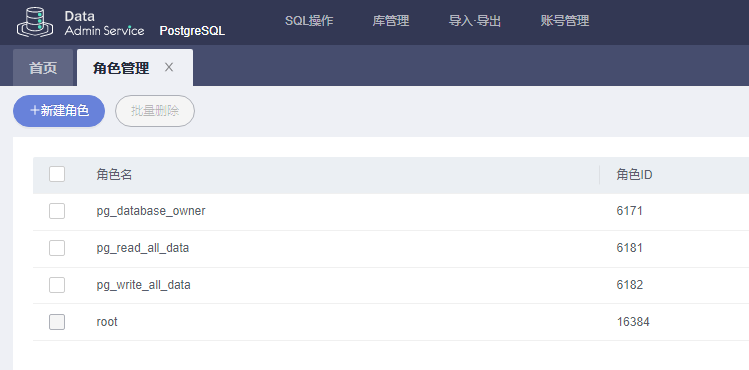The image size is (749, 370).
Task: Click the 角色名 column header
Action: tap(114, 175)
